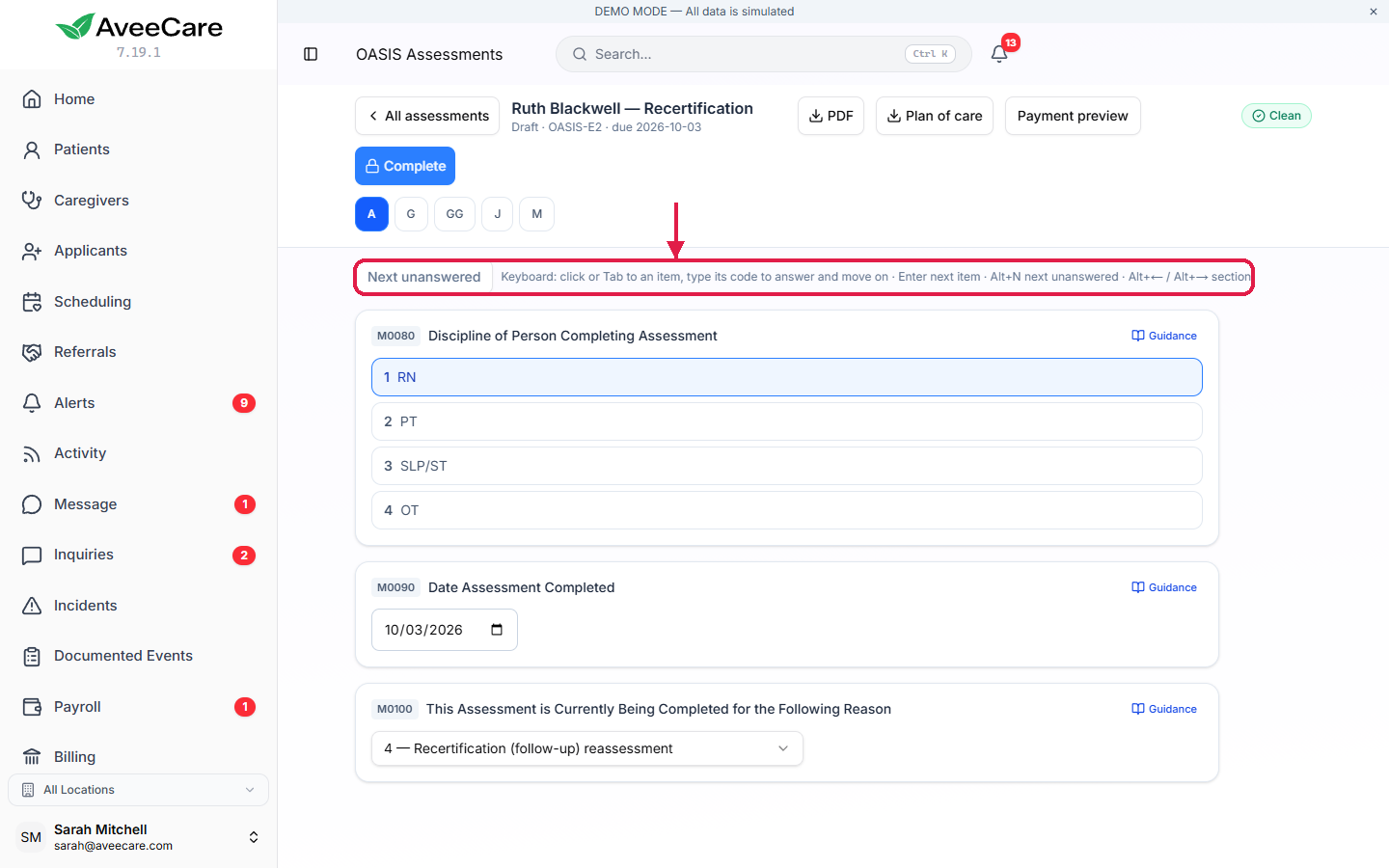1389x868 pixels.
Task: Open the All Locations selector
Action: point(138,790)
